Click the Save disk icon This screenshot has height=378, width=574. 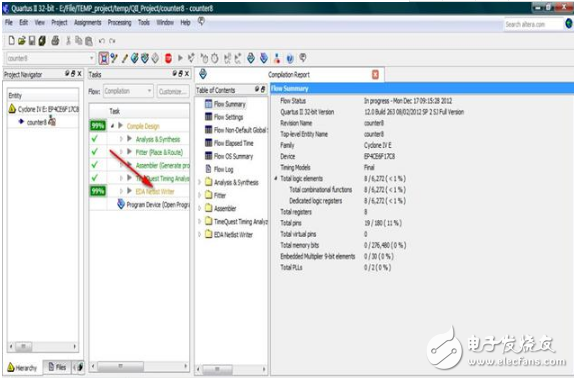click(x=32, y=40)
